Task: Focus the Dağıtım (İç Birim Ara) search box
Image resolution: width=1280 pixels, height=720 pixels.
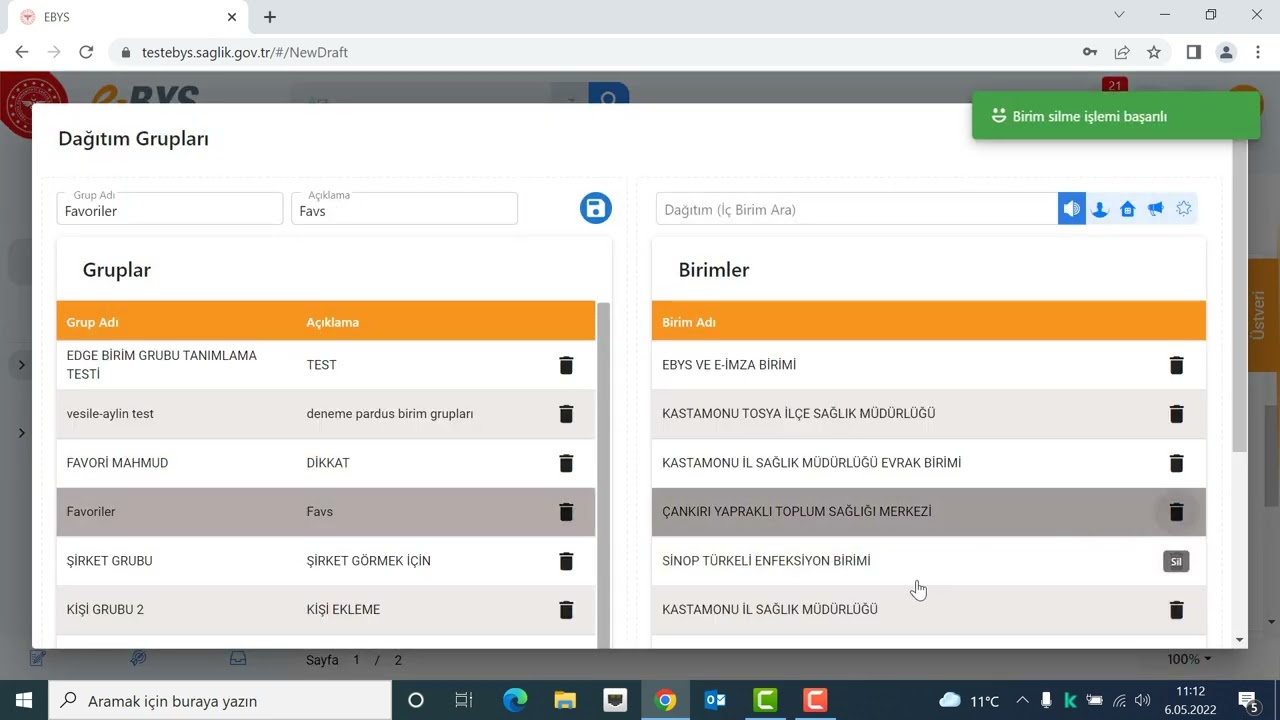Action: coord(857,209)
